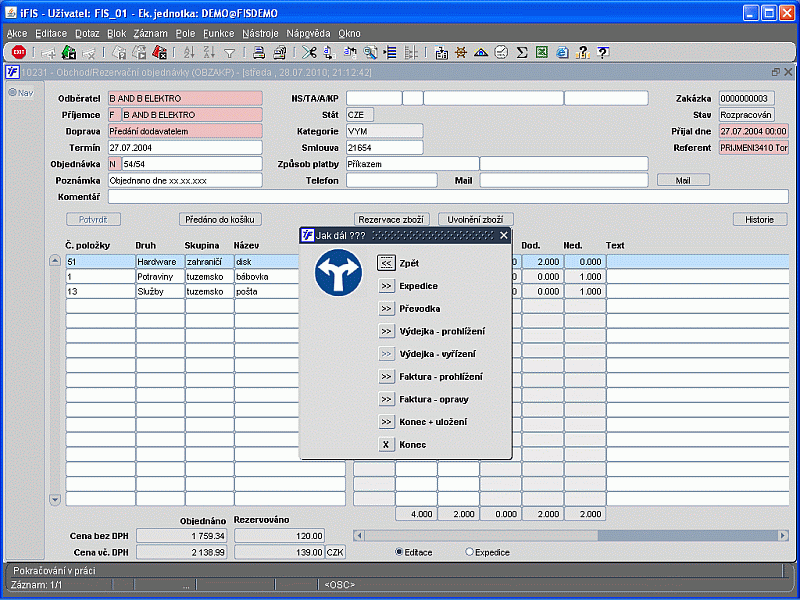Viewport: 800px width, 600px height.
Task: Click the Historie button
Action: click(759, 219)
